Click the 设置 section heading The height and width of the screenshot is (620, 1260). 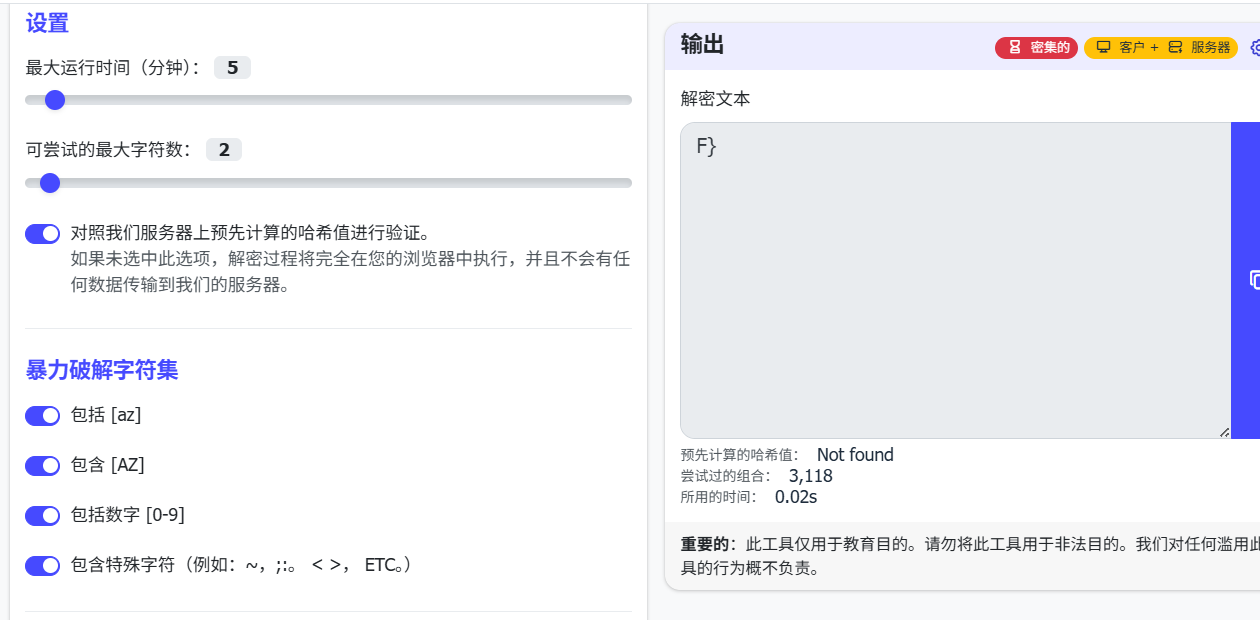47,23
